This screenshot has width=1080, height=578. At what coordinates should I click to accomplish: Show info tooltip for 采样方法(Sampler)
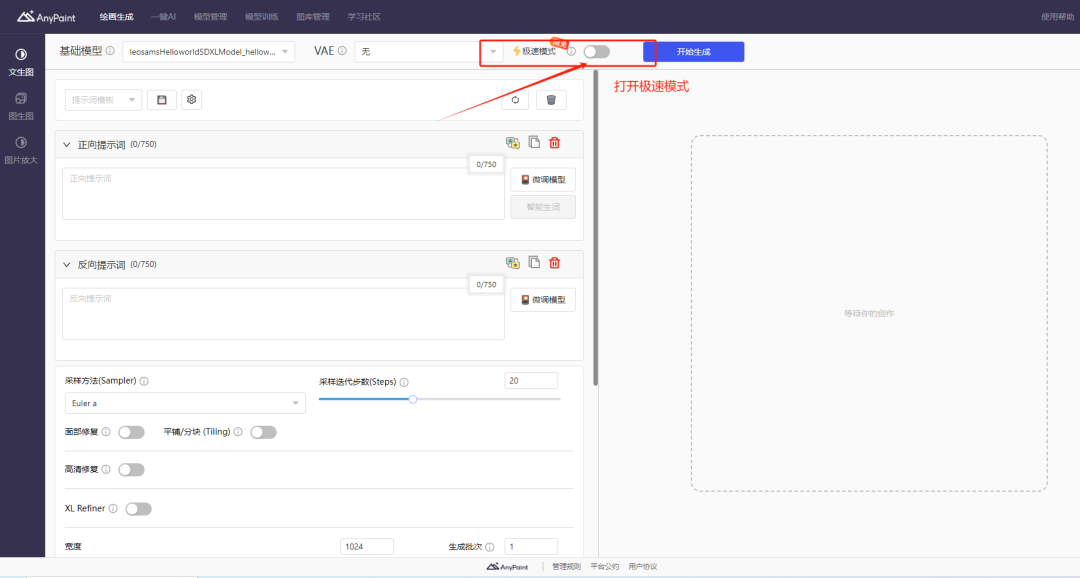[x=144, y=381]
